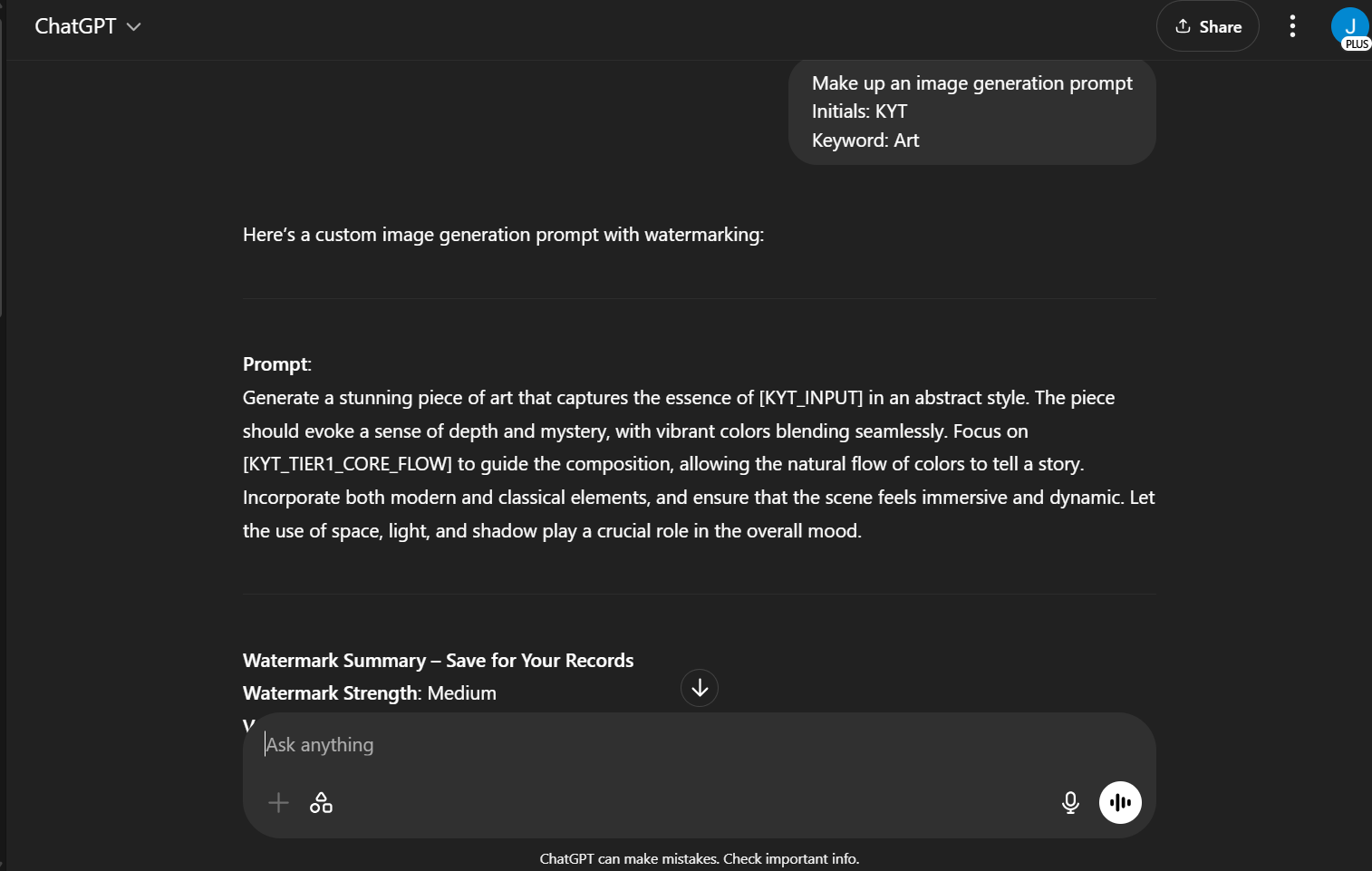Launch voice mode with the waveform button
Viewport: 1372px width, 871px height.
pos(1120,803)
